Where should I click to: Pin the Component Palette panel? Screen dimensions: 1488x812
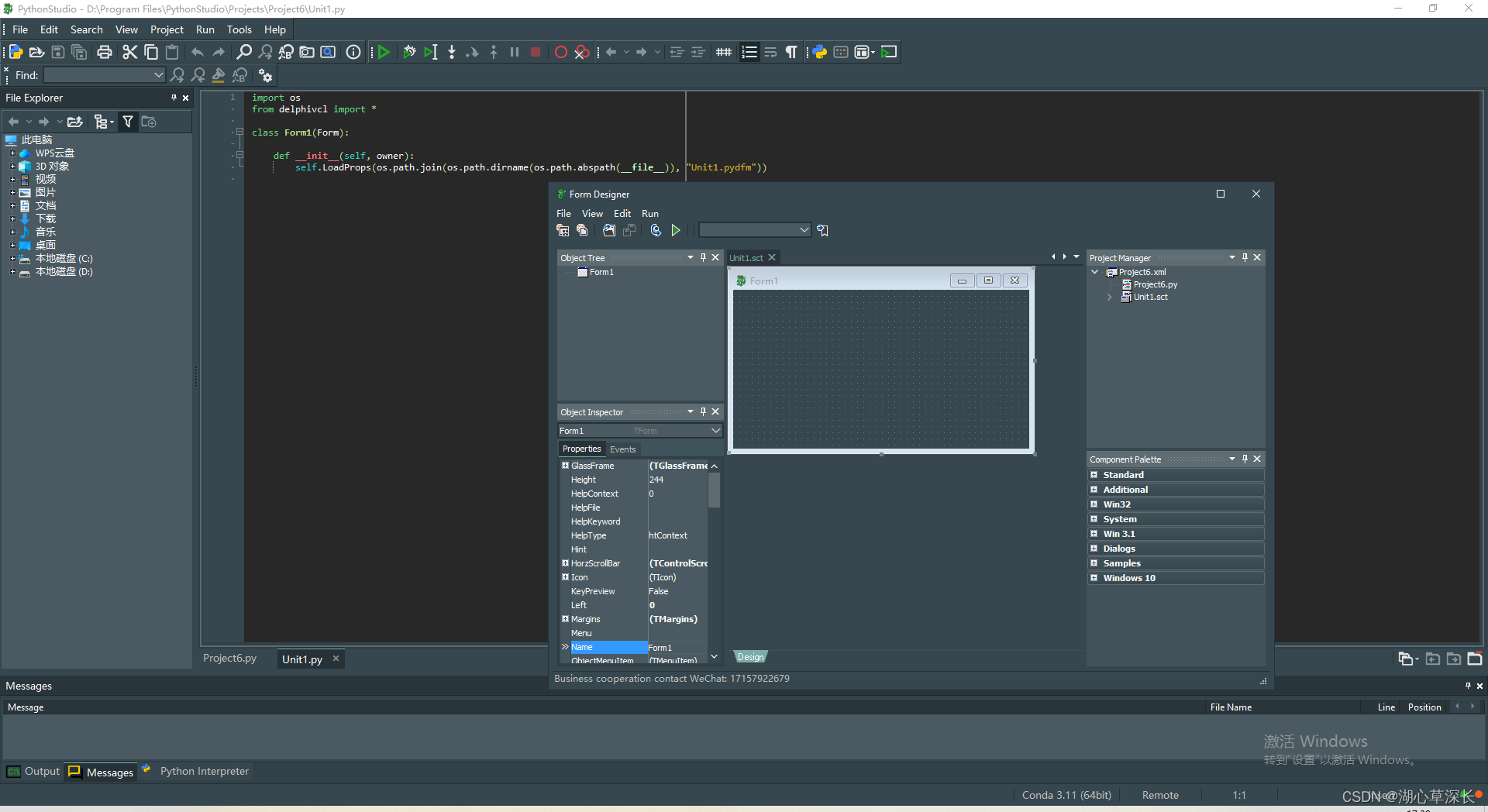click(1244, 459)
